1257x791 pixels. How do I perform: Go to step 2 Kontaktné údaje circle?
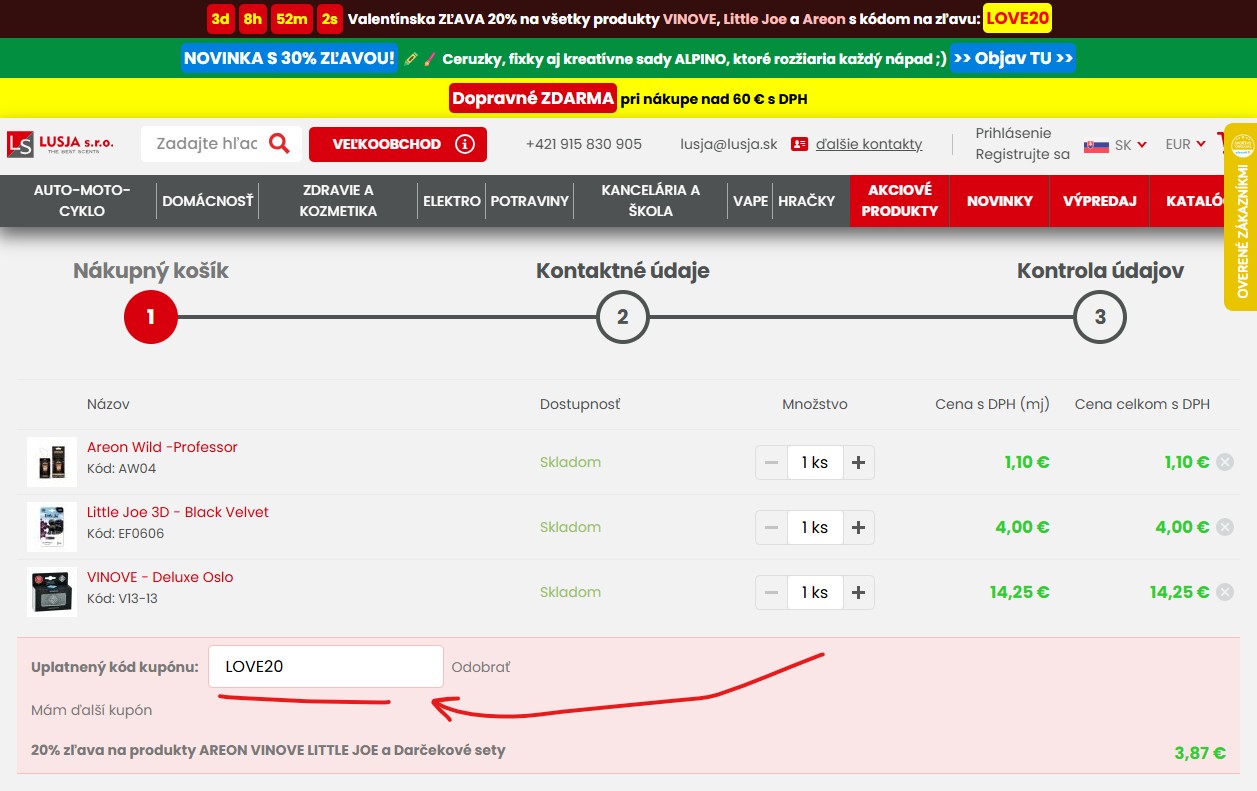pyautogui.click(x=622, y=318)
